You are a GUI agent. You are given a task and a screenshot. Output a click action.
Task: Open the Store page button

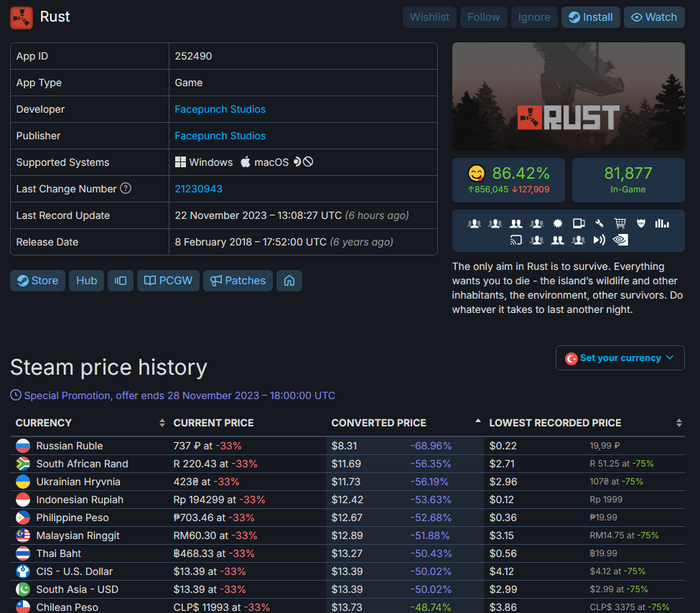pos(38,281)
